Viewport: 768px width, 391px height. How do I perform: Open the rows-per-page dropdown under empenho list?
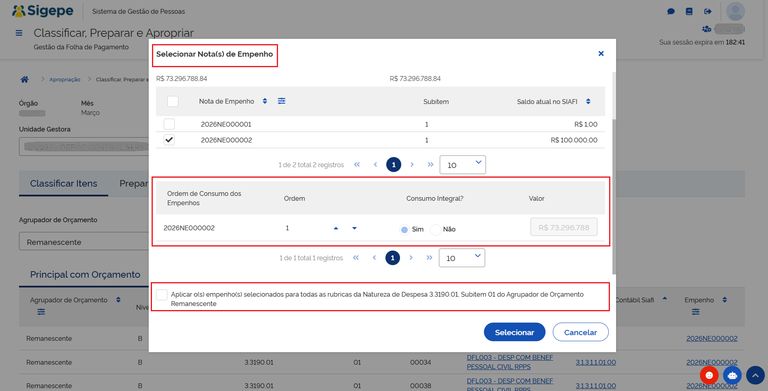click(463, 165)
